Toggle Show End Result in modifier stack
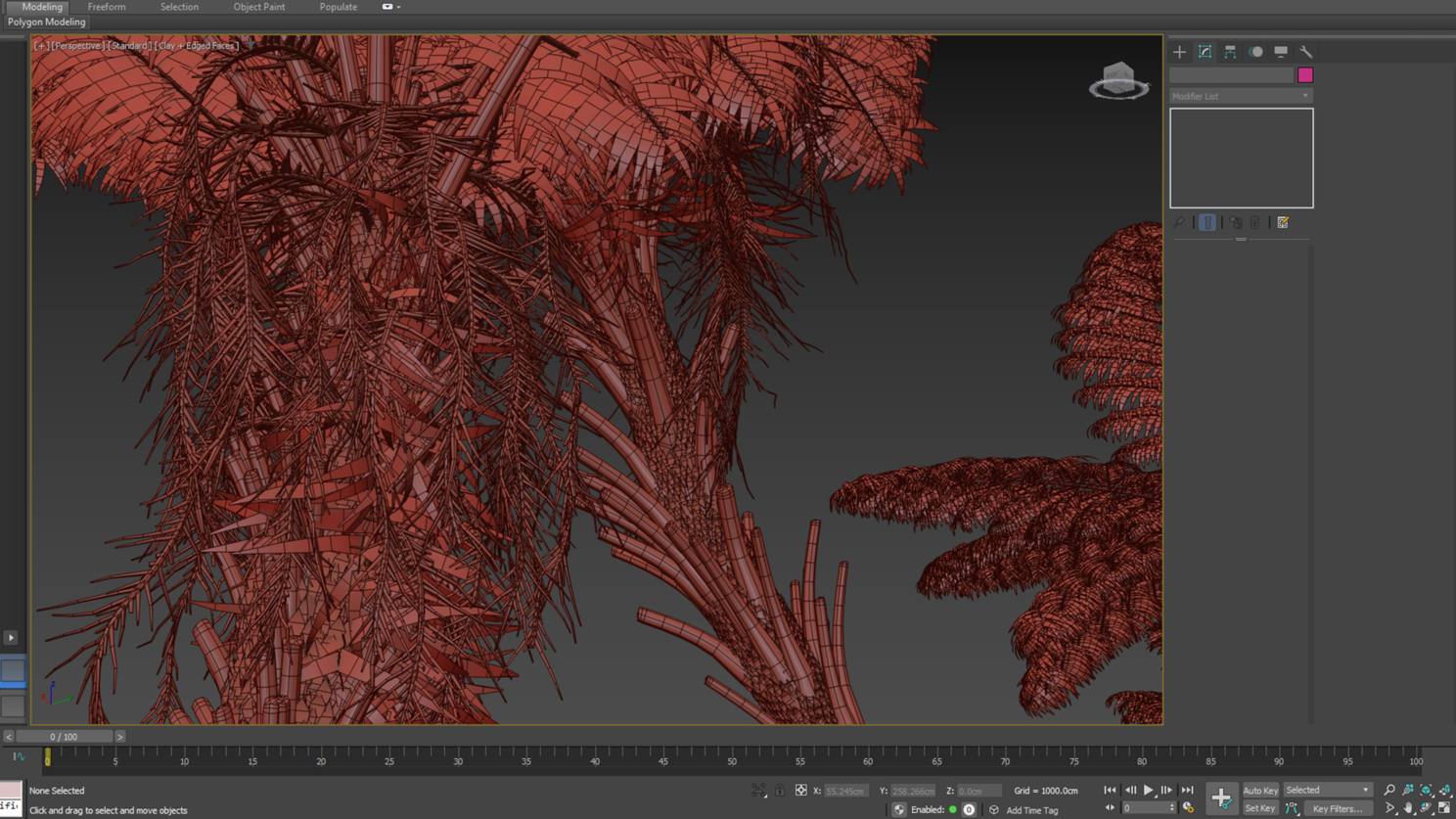The image size is (1456, 819). tap(1207, 223)
